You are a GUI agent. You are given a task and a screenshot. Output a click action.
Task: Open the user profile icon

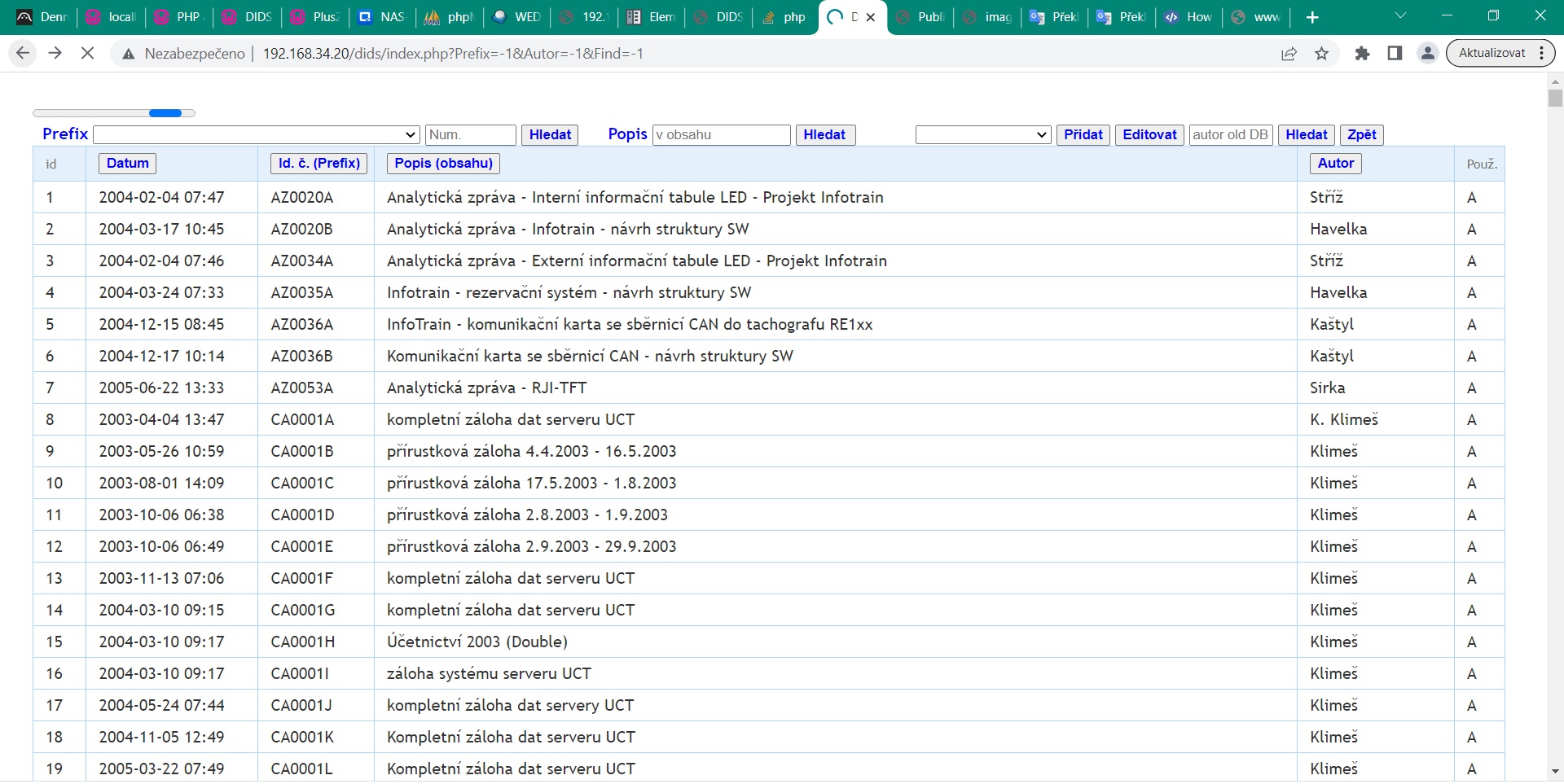1427,54
